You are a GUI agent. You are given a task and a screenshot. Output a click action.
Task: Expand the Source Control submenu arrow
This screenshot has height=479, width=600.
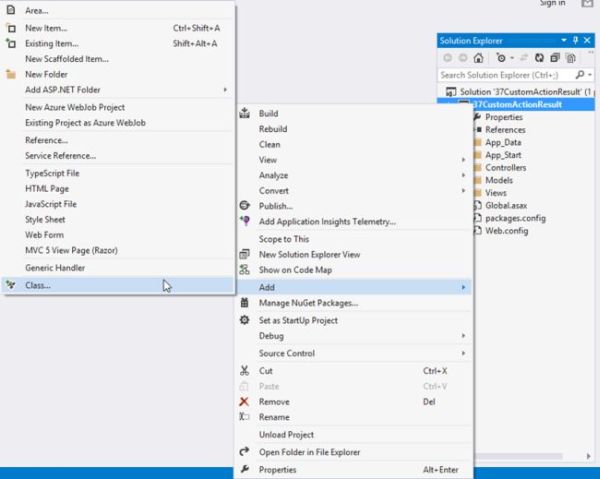click(x=463, y=353)
